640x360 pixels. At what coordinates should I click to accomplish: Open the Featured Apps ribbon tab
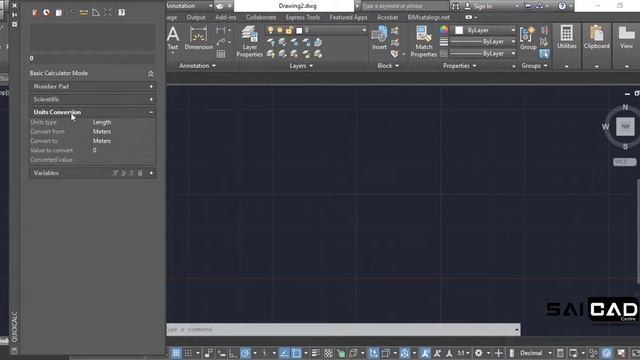(x=348, y=17)
